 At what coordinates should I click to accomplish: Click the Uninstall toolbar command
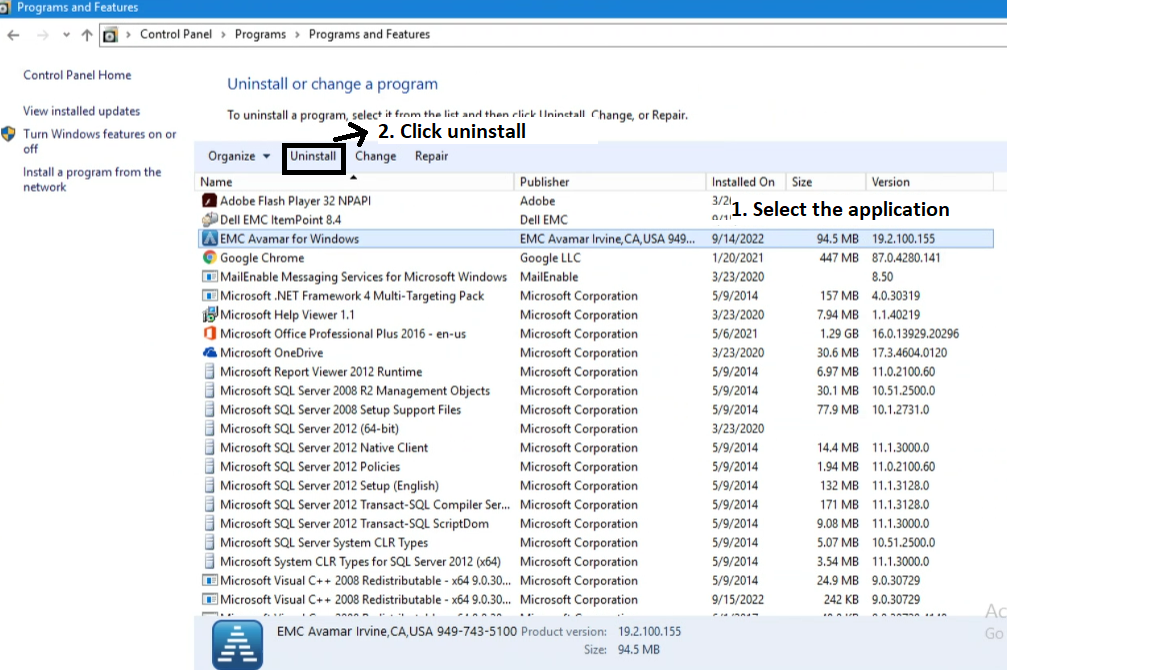[x=313, y=156]
